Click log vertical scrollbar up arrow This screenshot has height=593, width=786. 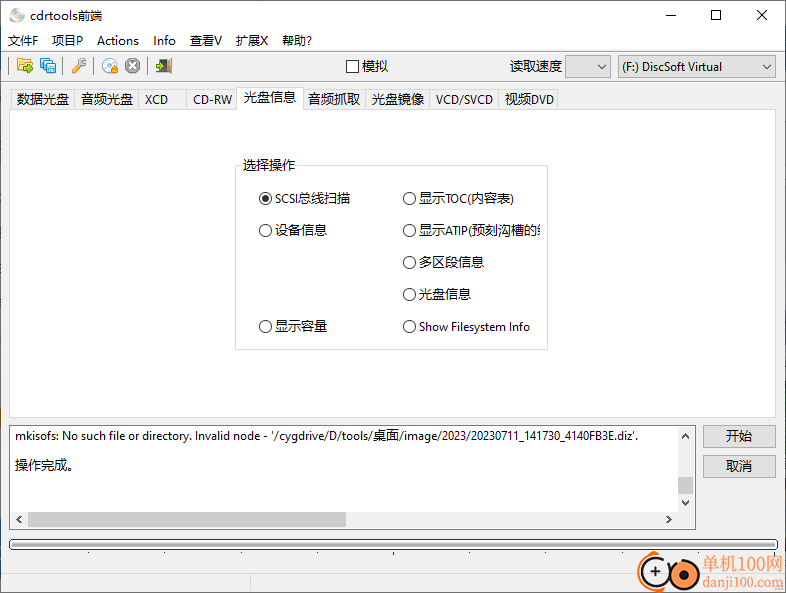click(x=685, y=436)
